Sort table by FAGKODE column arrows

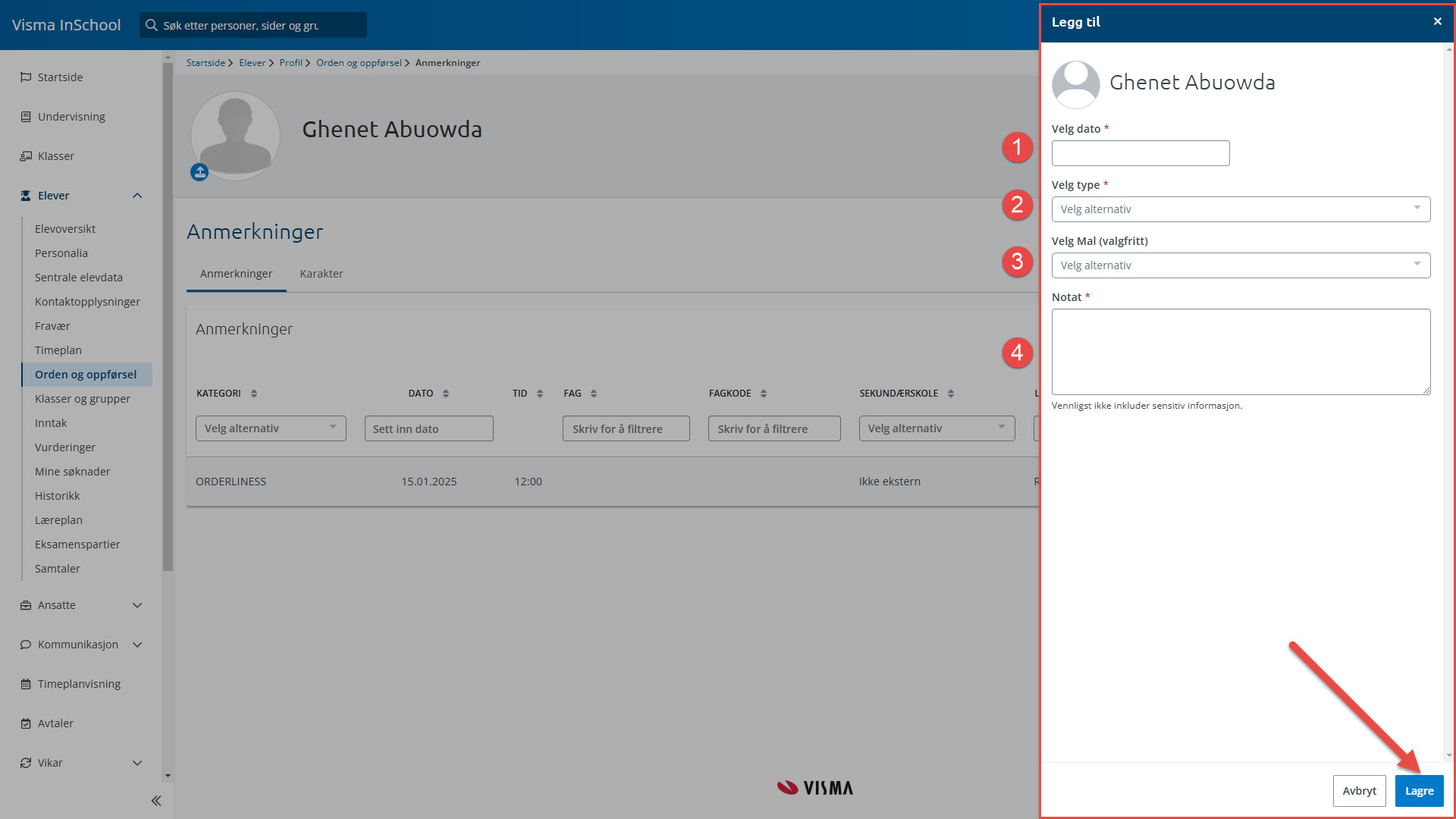tap(764, 394)
